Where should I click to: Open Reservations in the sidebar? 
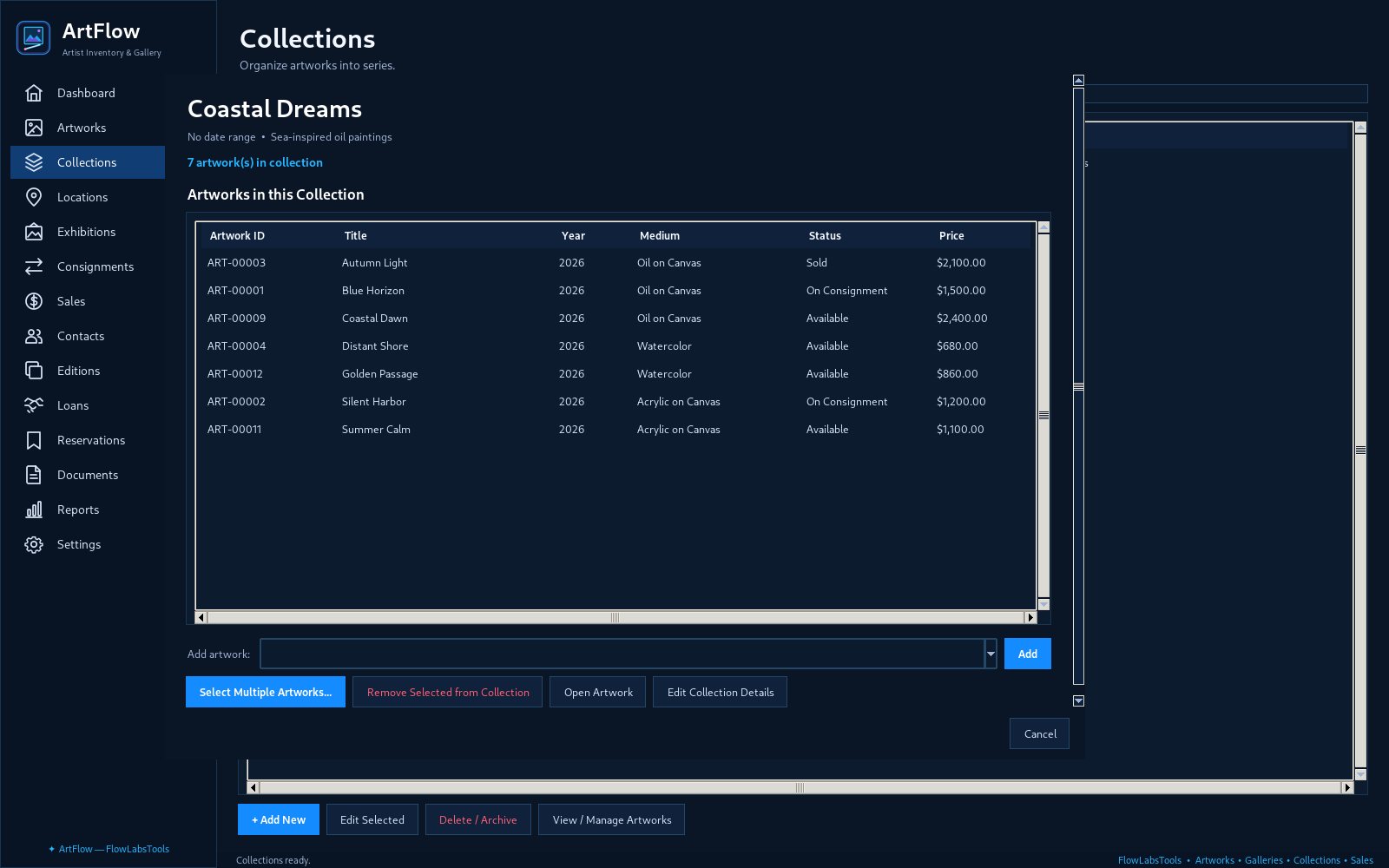click(88, 440)
